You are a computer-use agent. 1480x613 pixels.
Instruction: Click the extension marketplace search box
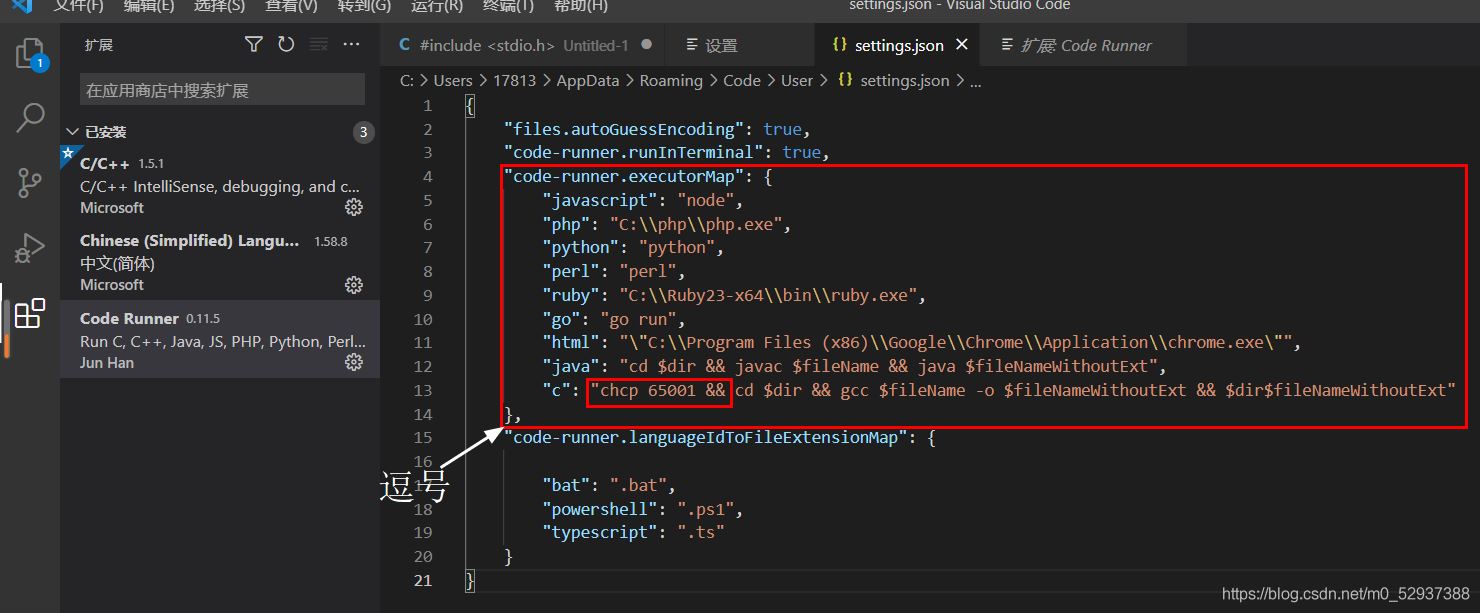click(222, 90)
